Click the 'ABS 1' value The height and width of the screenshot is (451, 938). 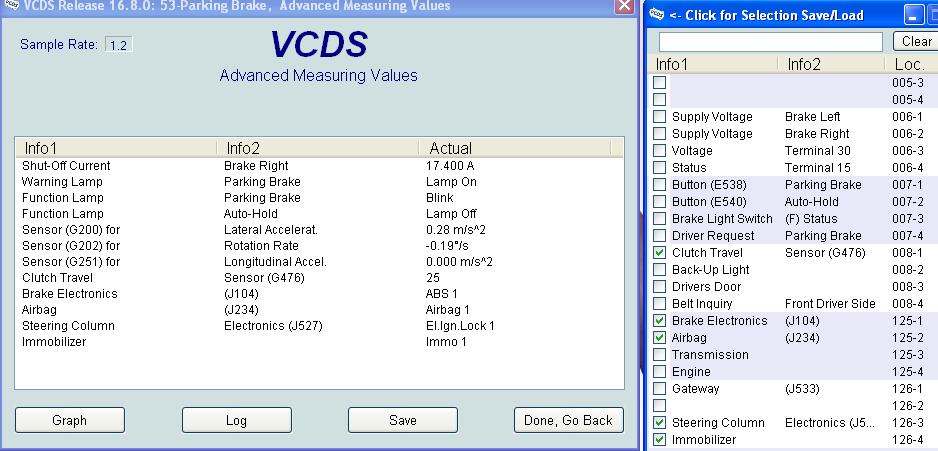pyautogui.click(x=443, y=294)
